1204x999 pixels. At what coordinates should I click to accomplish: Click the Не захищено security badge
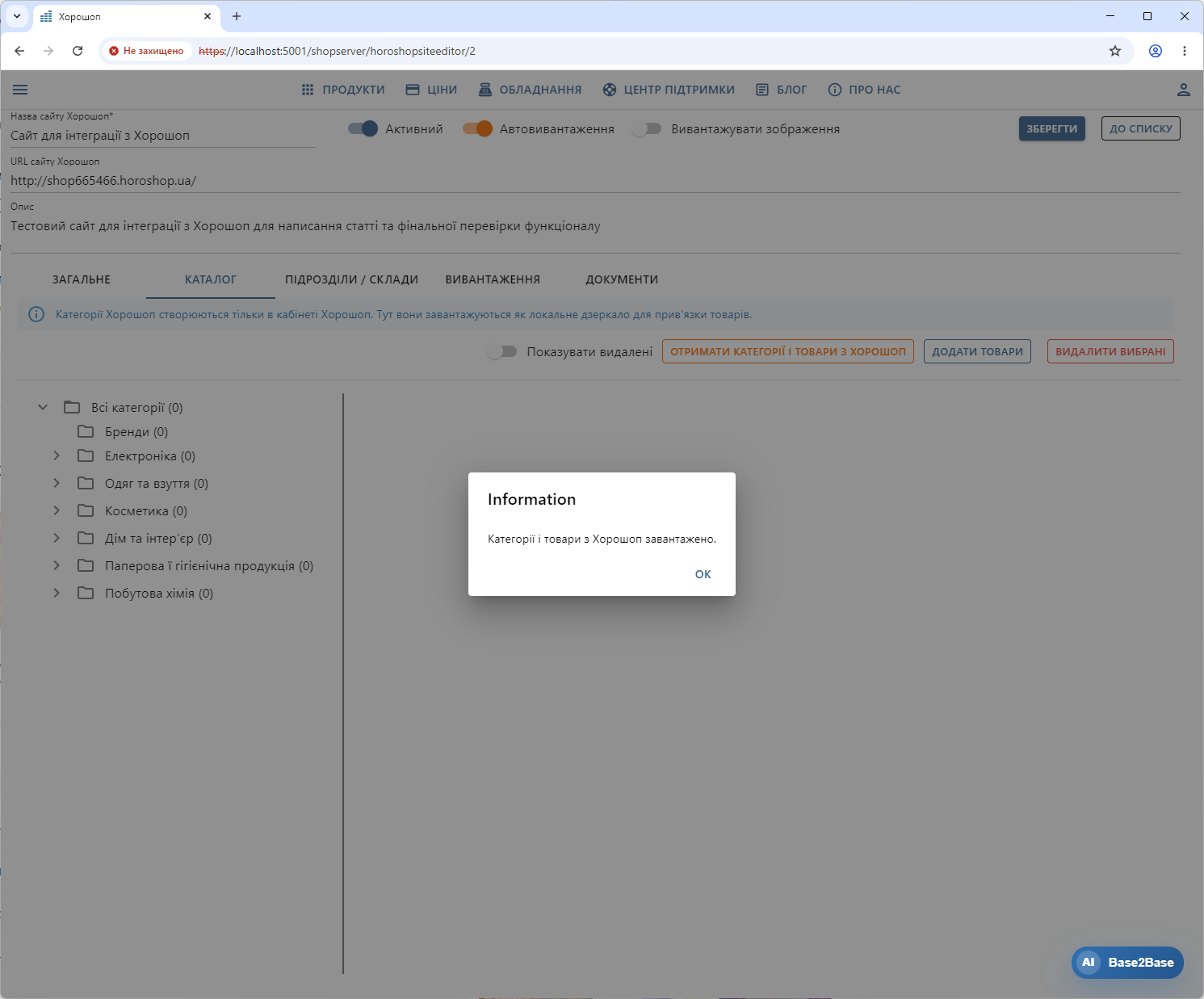pyautogui.click(x=146, y=51)
